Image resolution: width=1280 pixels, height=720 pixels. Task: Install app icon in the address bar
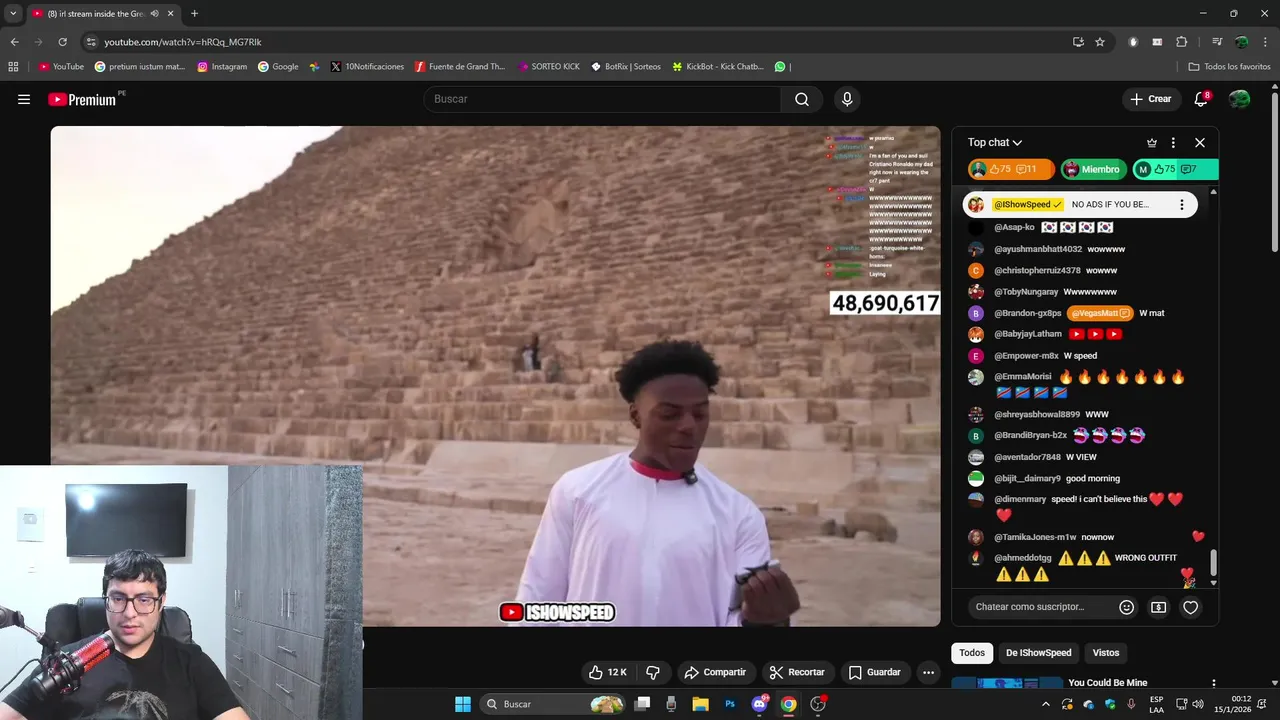pyautogui.click(x=1078, y=42)
